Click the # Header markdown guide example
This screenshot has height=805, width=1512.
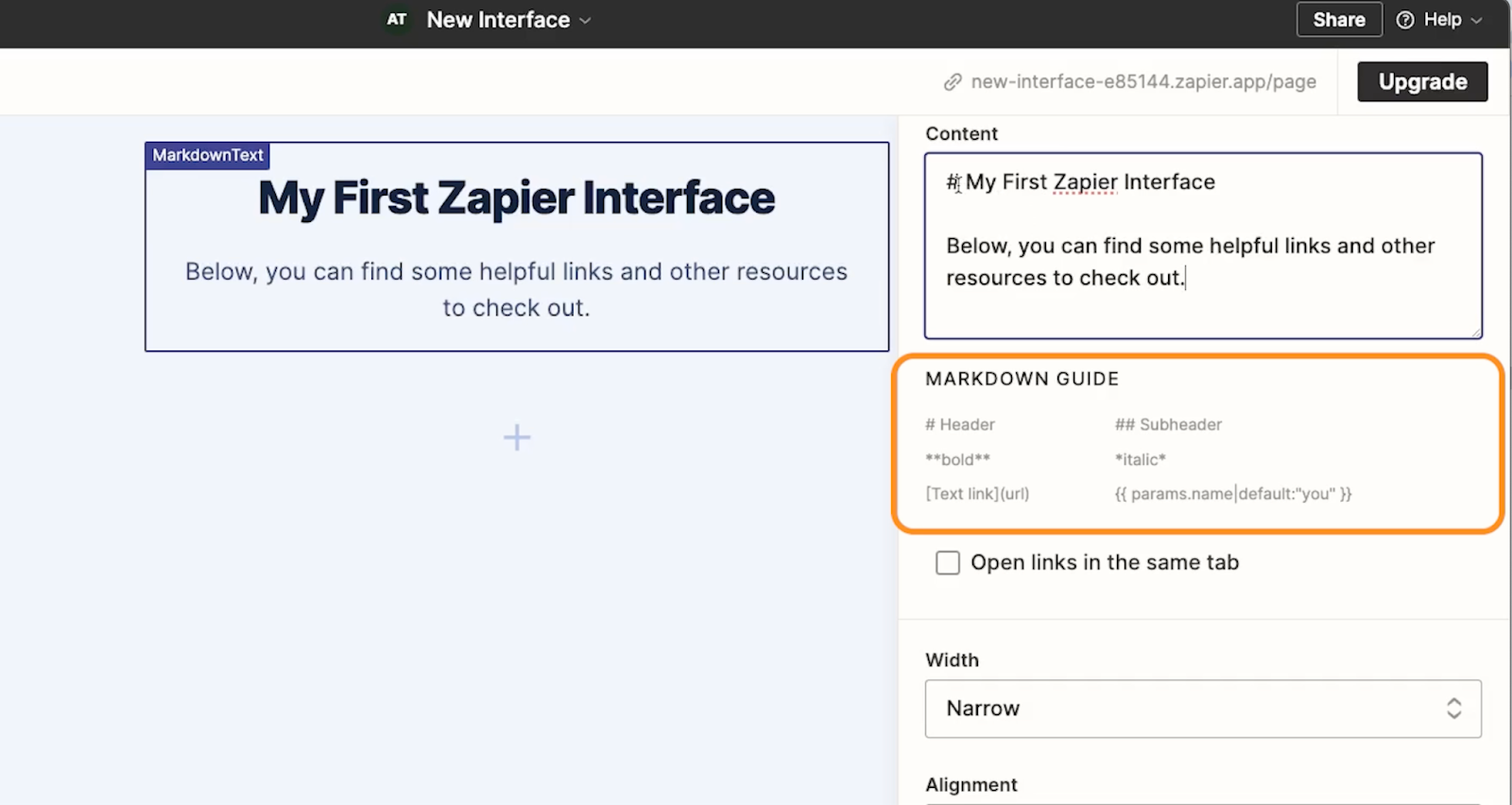point(960,425)
